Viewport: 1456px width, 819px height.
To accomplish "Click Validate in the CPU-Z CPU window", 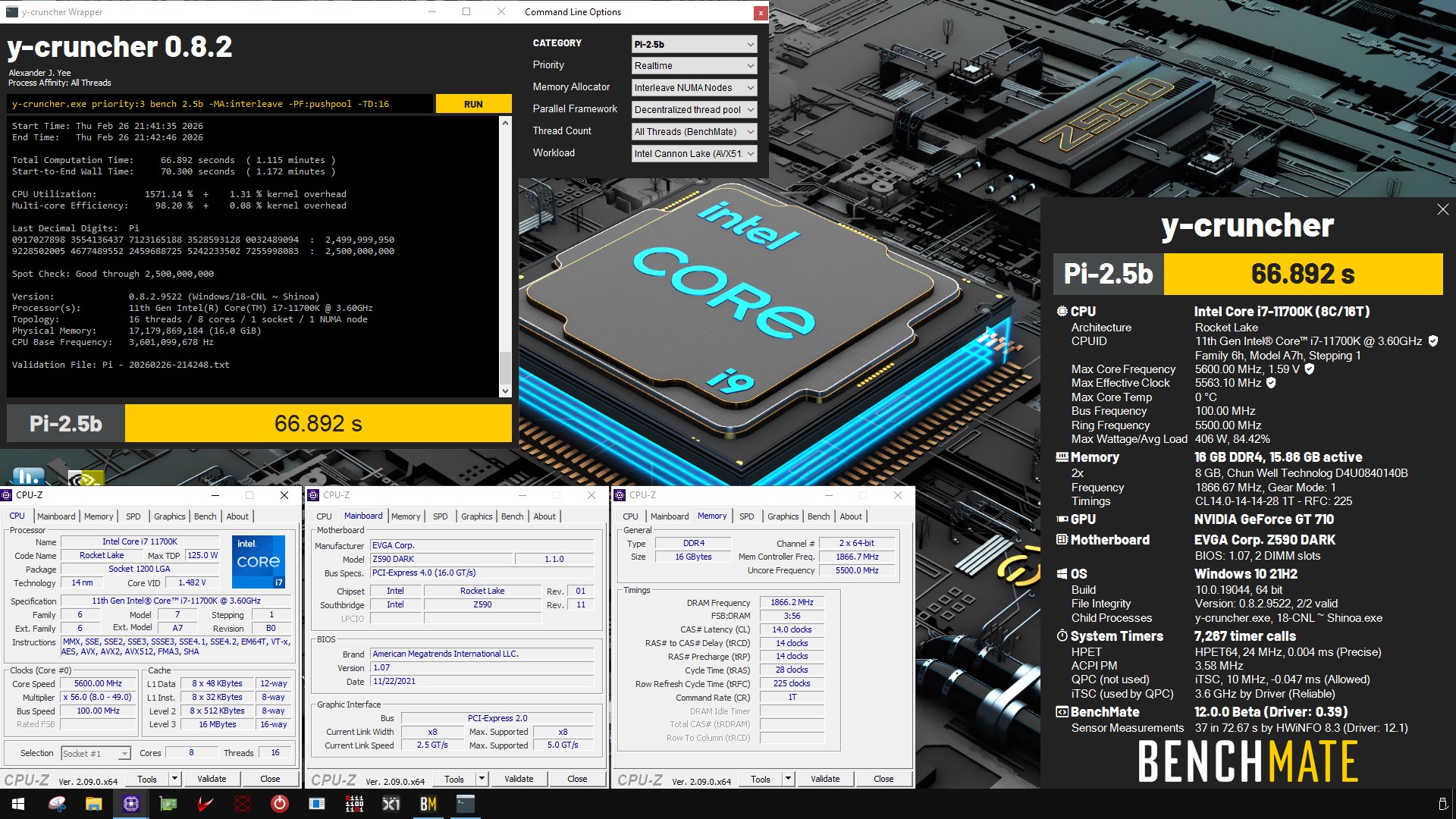I will (x=212, y=779).
